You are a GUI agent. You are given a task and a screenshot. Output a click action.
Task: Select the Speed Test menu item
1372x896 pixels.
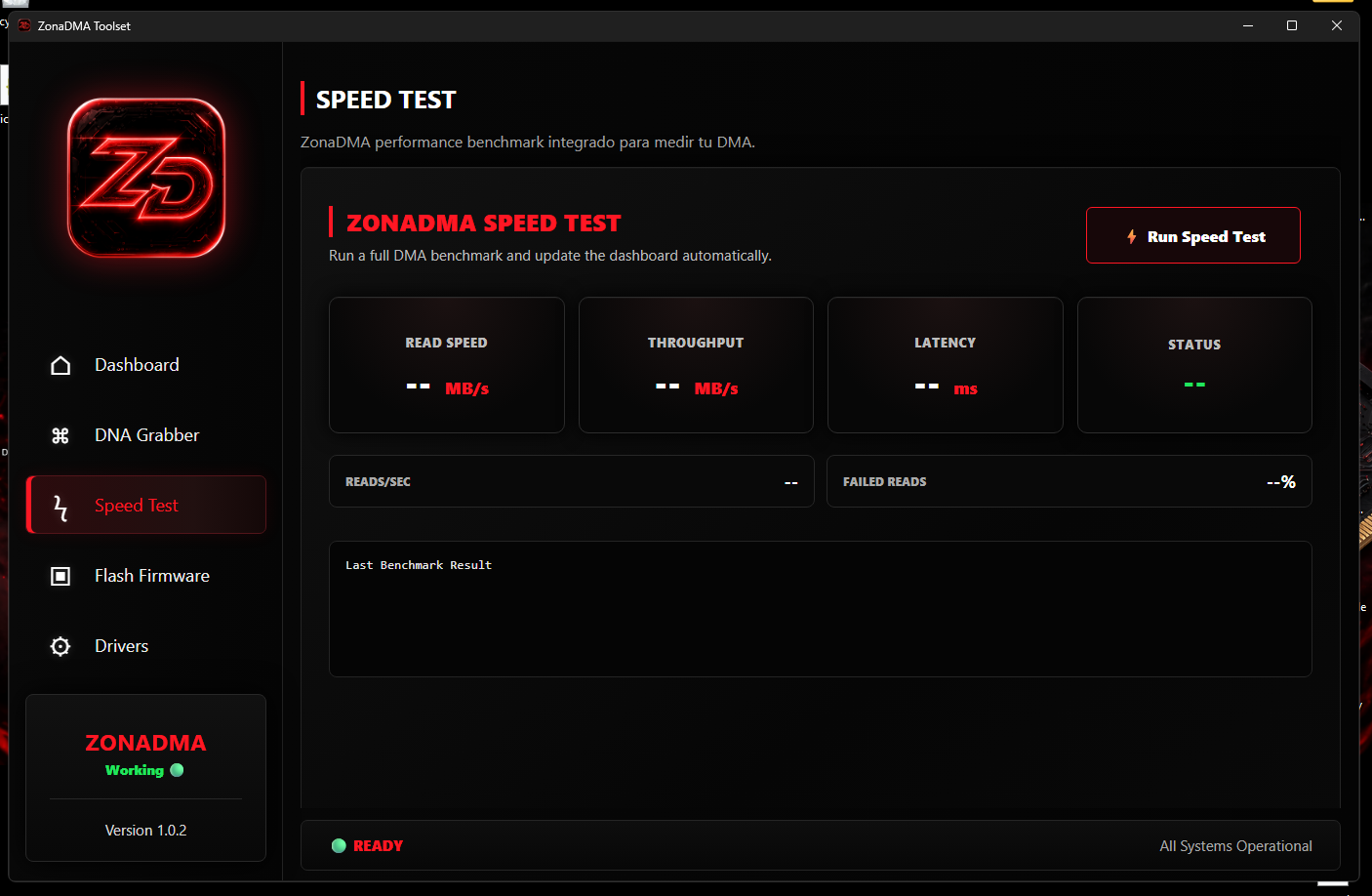pyautogui.click(x=146, y=505)
